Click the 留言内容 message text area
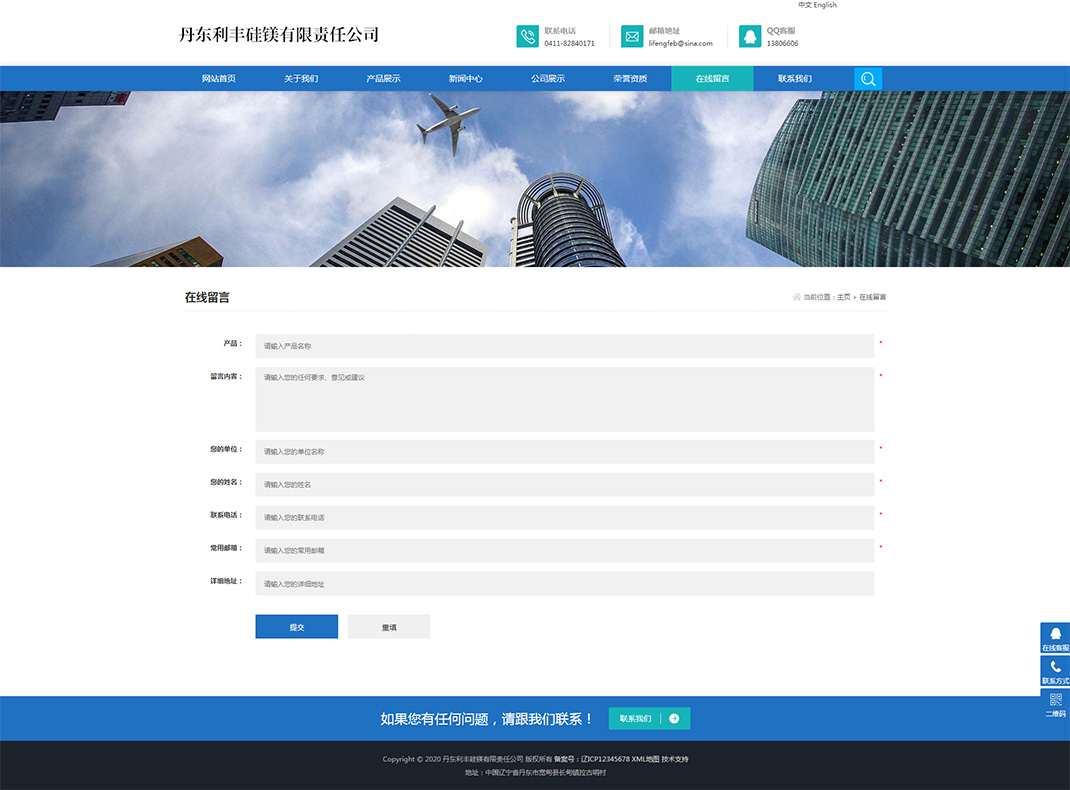 pos(564,398)
